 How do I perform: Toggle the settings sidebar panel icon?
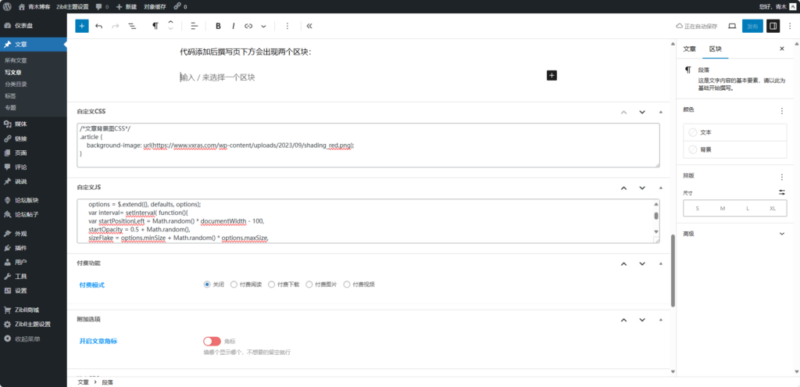point(773,26)
